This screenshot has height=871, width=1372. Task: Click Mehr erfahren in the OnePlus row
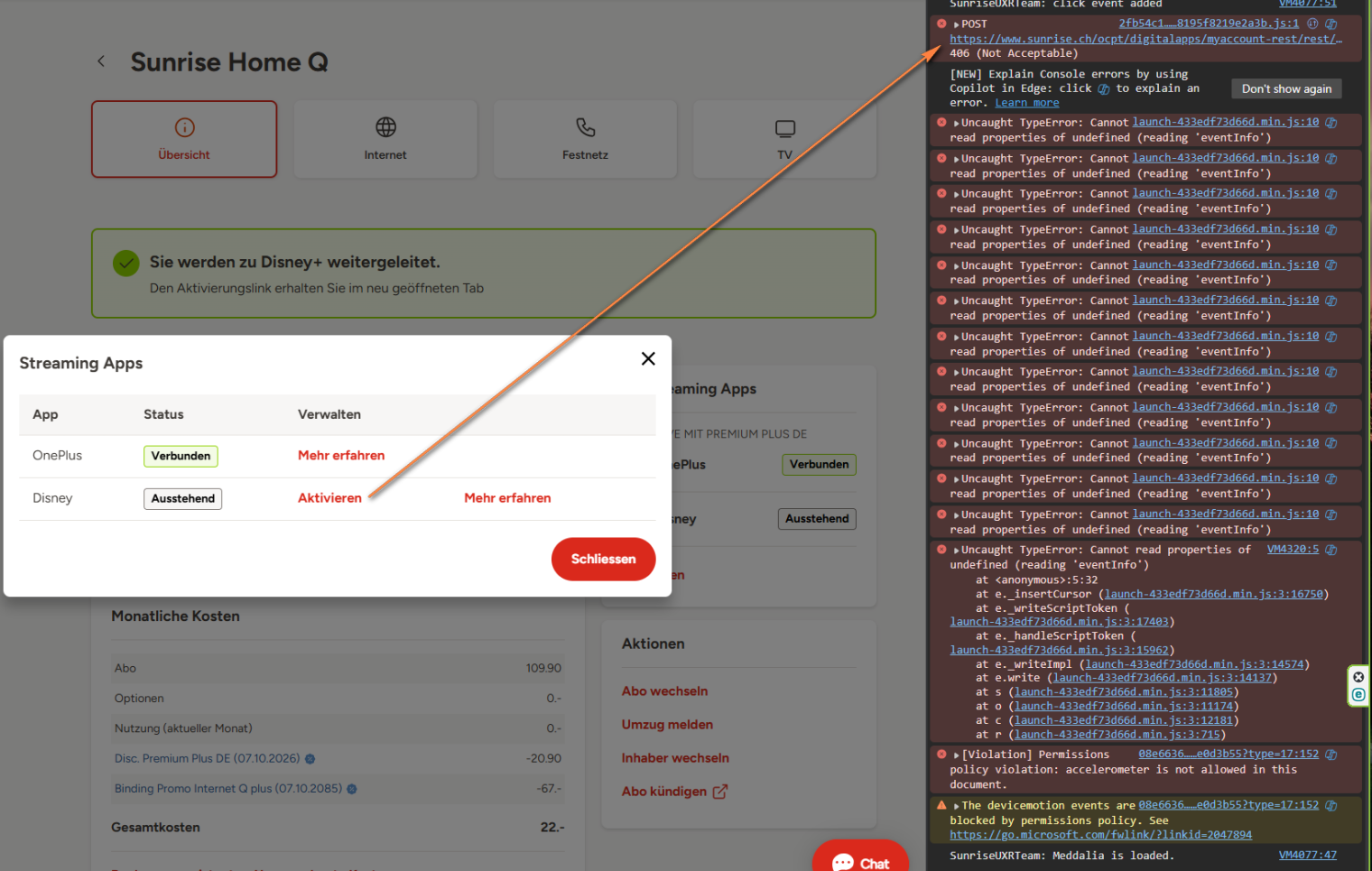(341, 456)
